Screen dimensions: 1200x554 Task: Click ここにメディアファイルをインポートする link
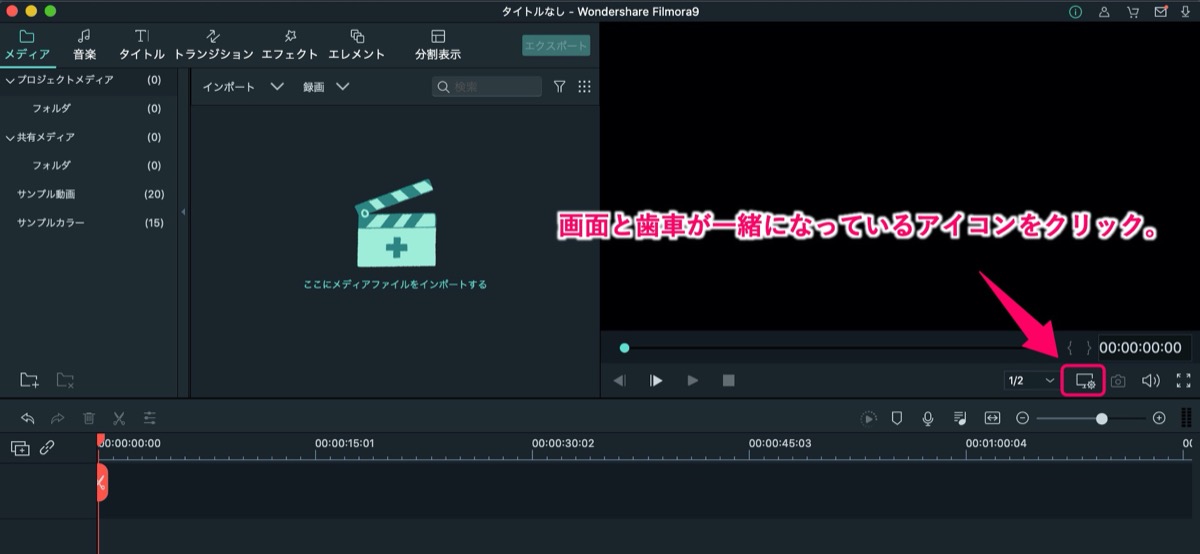pos(395,285)
